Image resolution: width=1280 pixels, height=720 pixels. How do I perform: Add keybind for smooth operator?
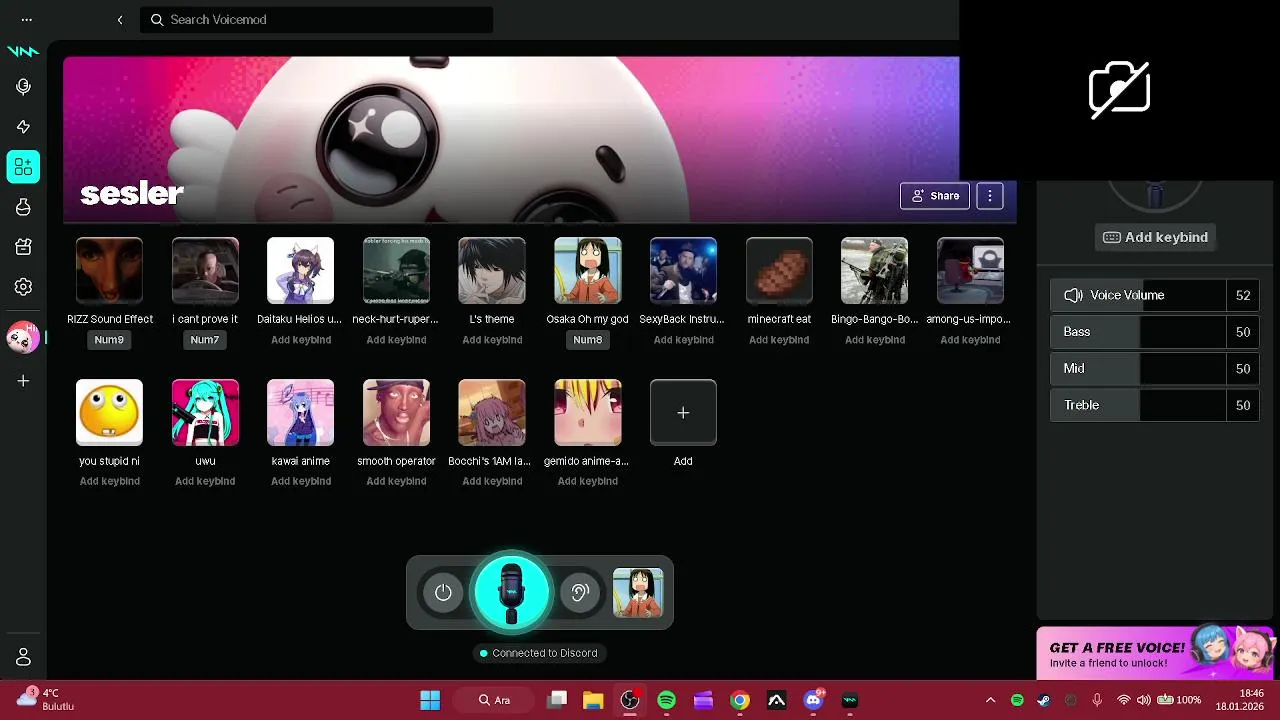pyautogui.click(x=396, y=481)
